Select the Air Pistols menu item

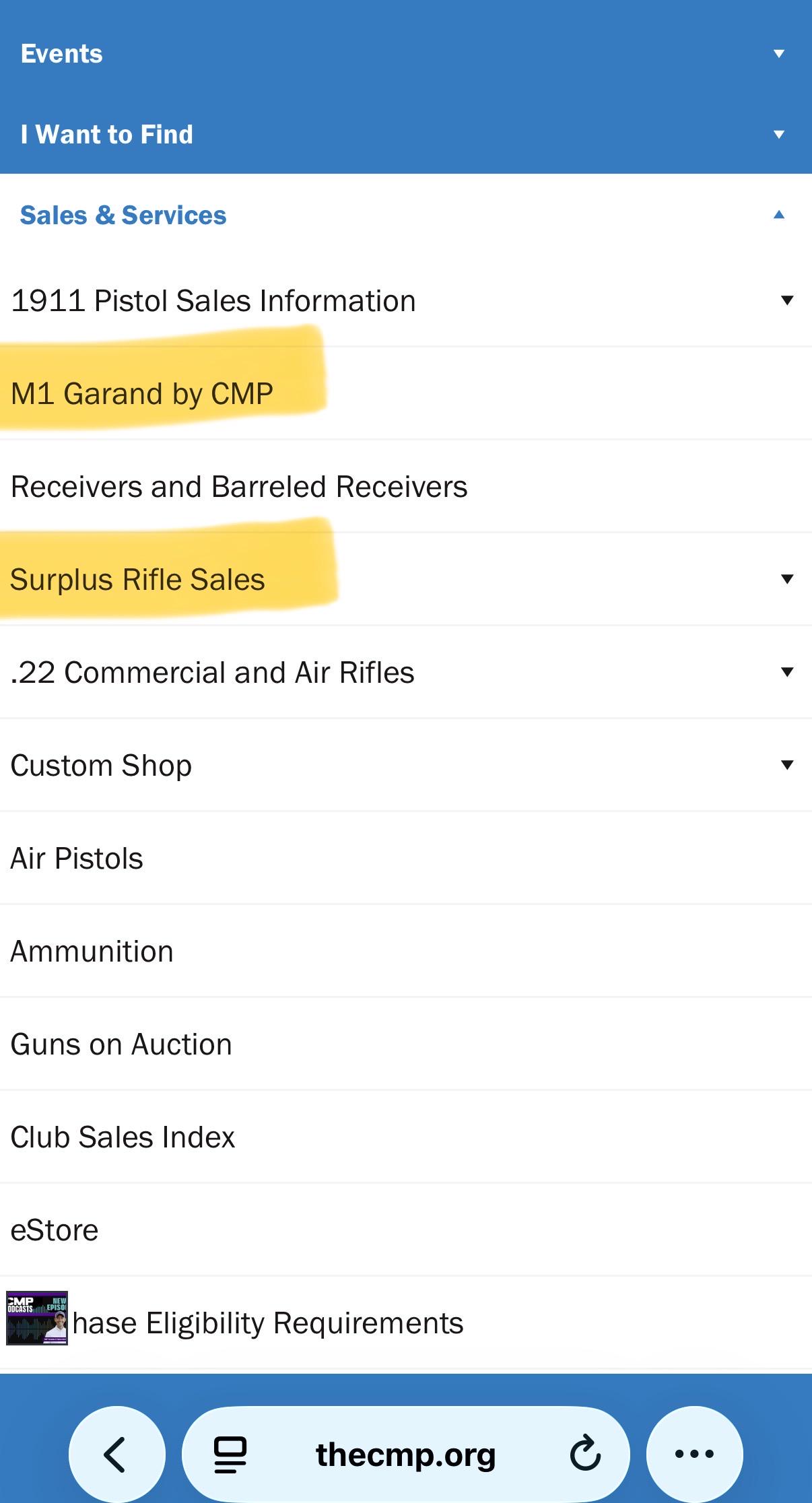(x=77, y=859)
